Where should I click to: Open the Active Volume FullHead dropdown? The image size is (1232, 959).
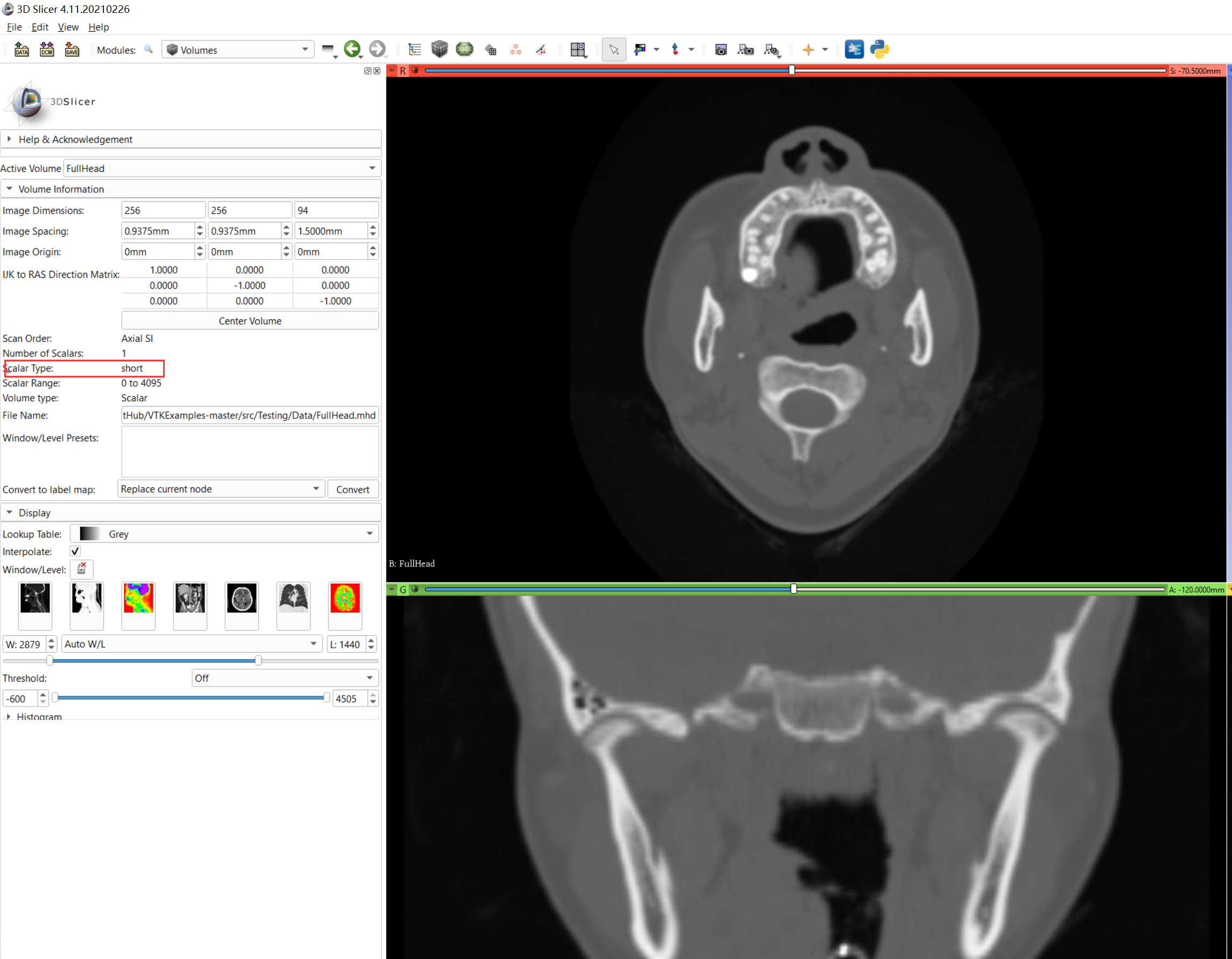[221, 168]
